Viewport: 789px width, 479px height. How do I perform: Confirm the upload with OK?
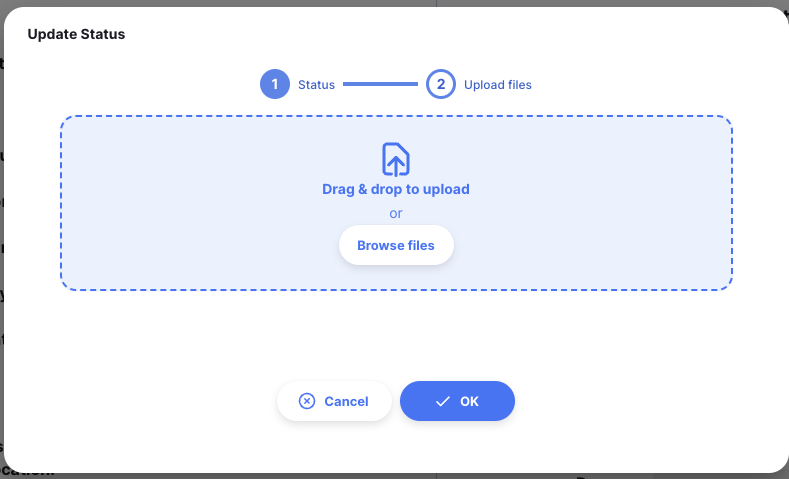[457, 401]
